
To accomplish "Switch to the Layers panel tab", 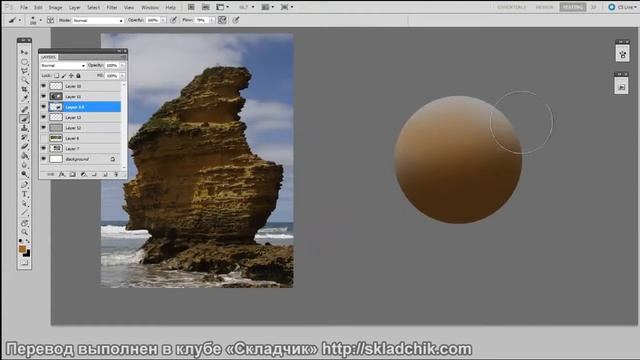I will (49, 57).
